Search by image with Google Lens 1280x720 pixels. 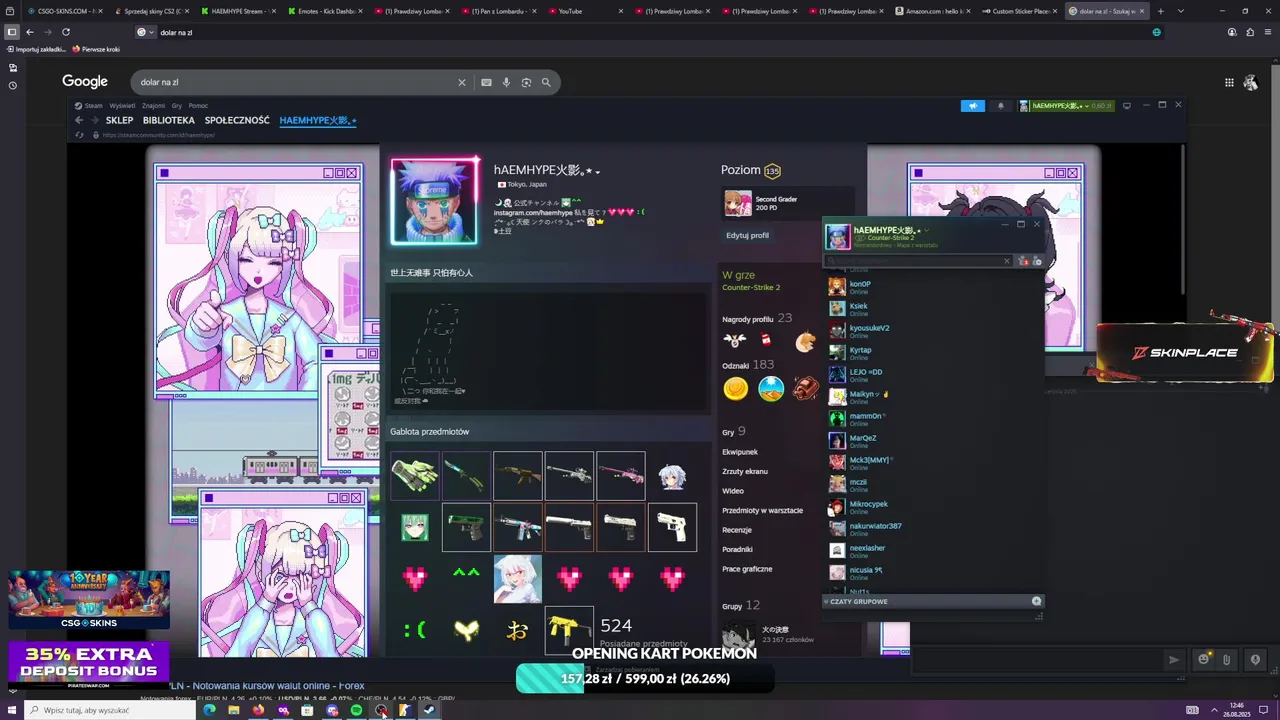[x=526, y=82]
